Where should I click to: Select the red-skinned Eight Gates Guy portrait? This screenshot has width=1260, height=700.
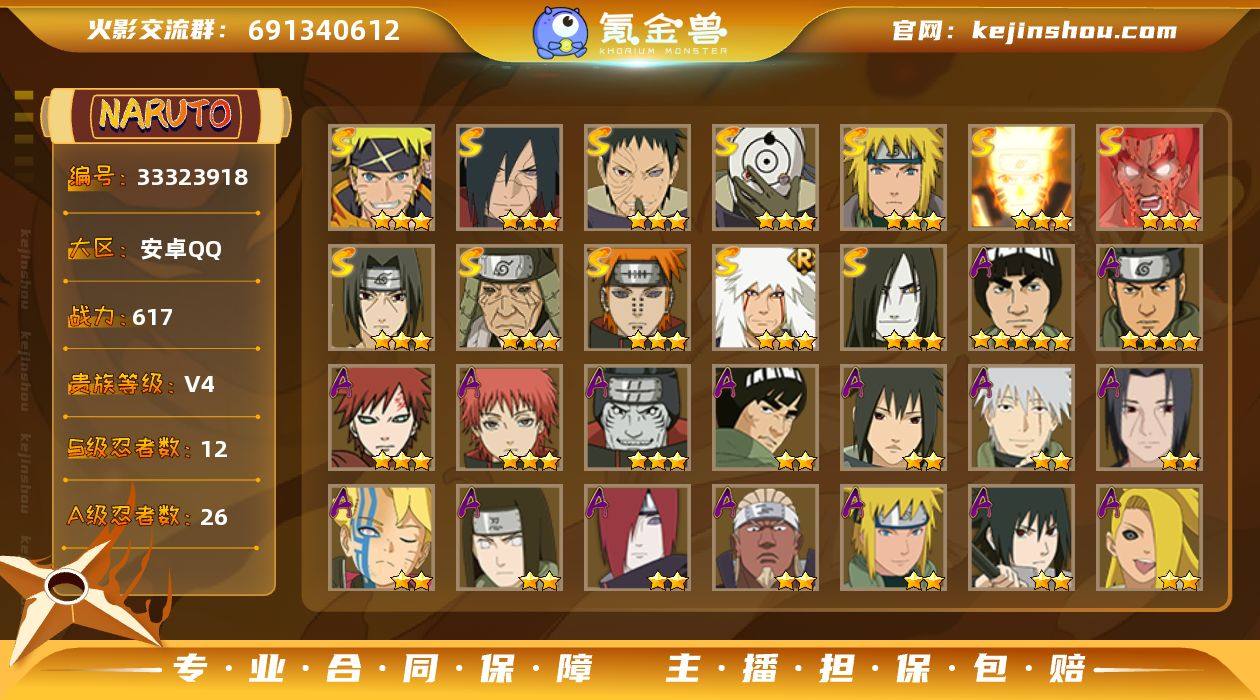coord(1149,178)
